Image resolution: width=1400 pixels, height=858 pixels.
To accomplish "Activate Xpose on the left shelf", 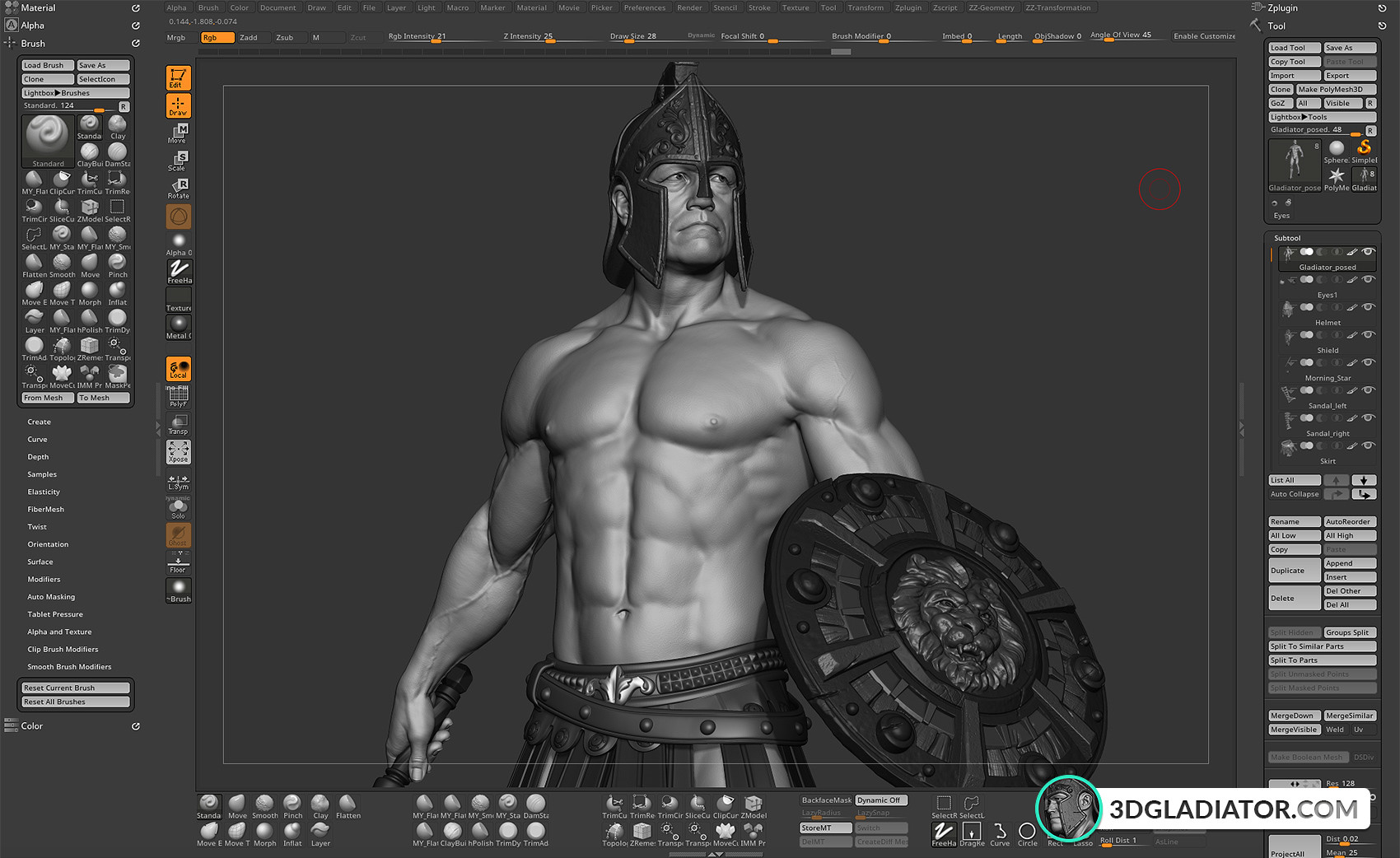I will 177,450.
